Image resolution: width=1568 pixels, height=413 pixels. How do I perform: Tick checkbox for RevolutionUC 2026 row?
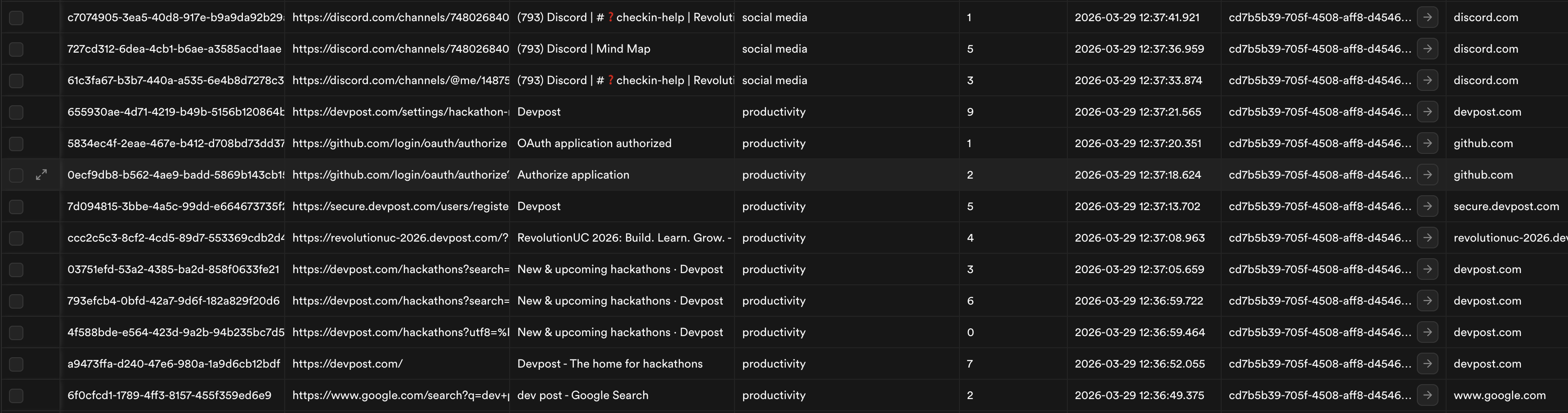pyautogui.click(x=17, y=238)
